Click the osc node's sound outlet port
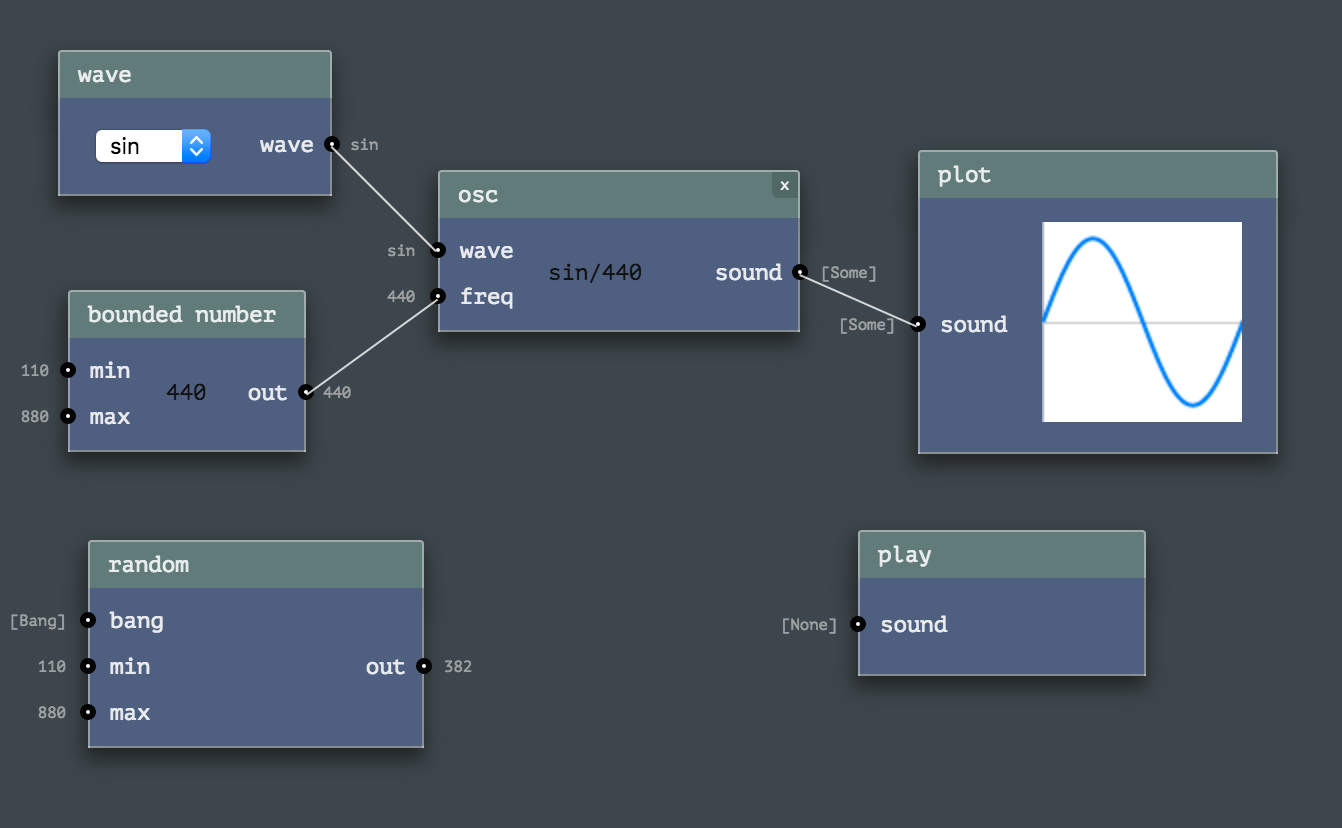This screenshot has height=828, width=1342. (799, 271)
